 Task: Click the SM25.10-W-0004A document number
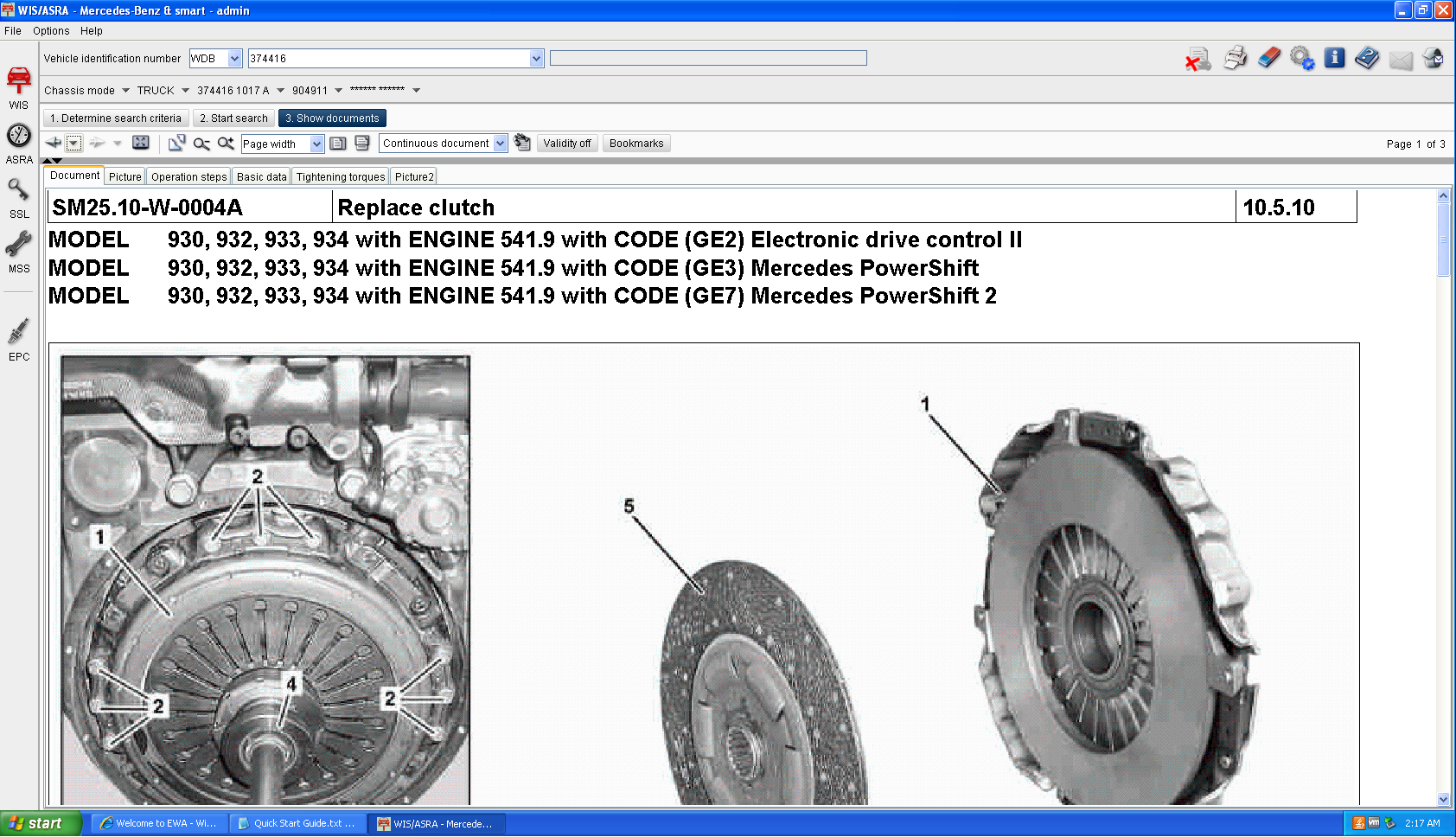coord(147,208)
